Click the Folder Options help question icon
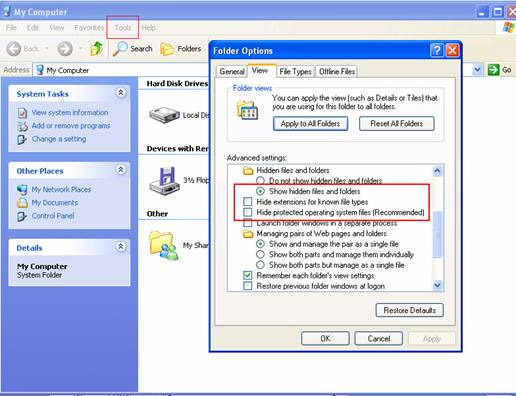 click(x=437, y=51)
